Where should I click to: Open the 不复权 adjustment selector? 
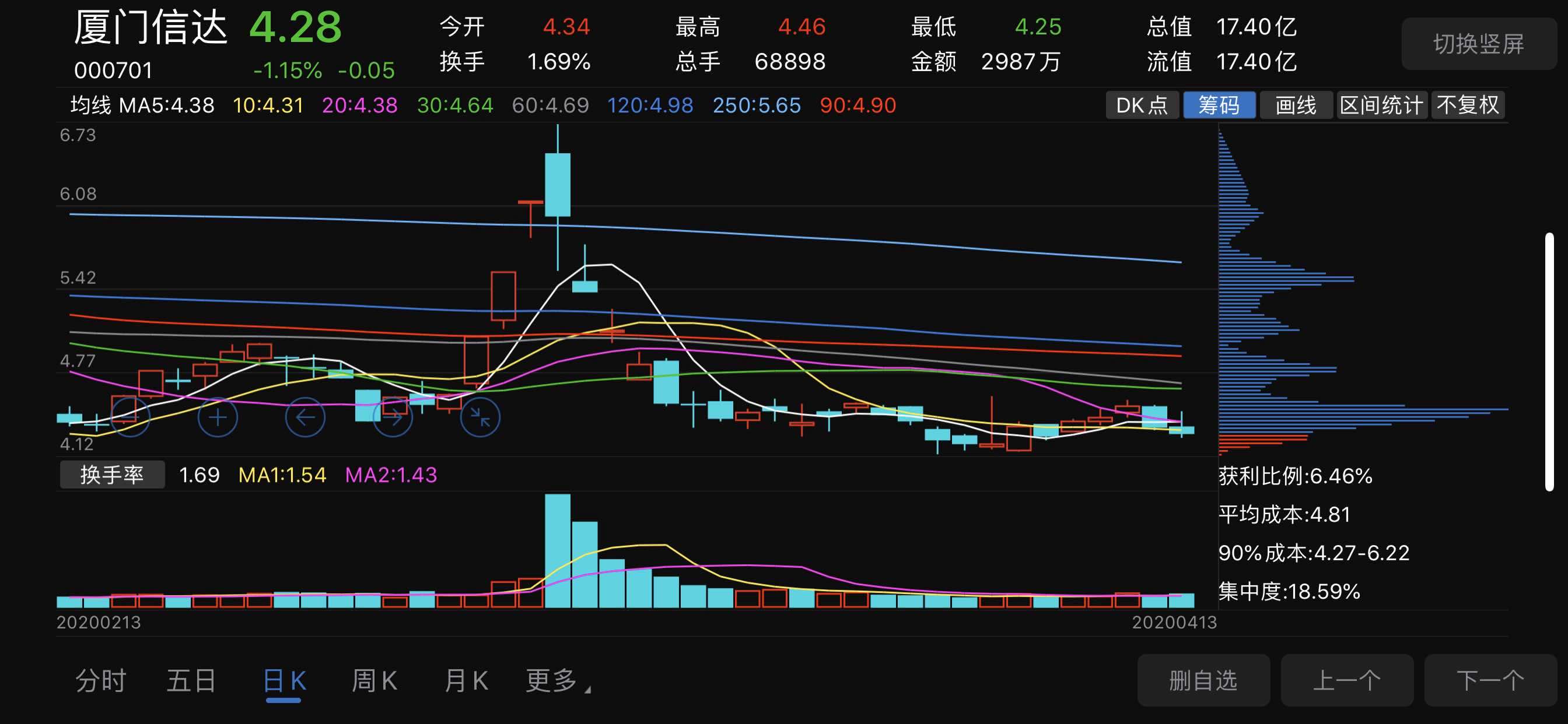1468,105
